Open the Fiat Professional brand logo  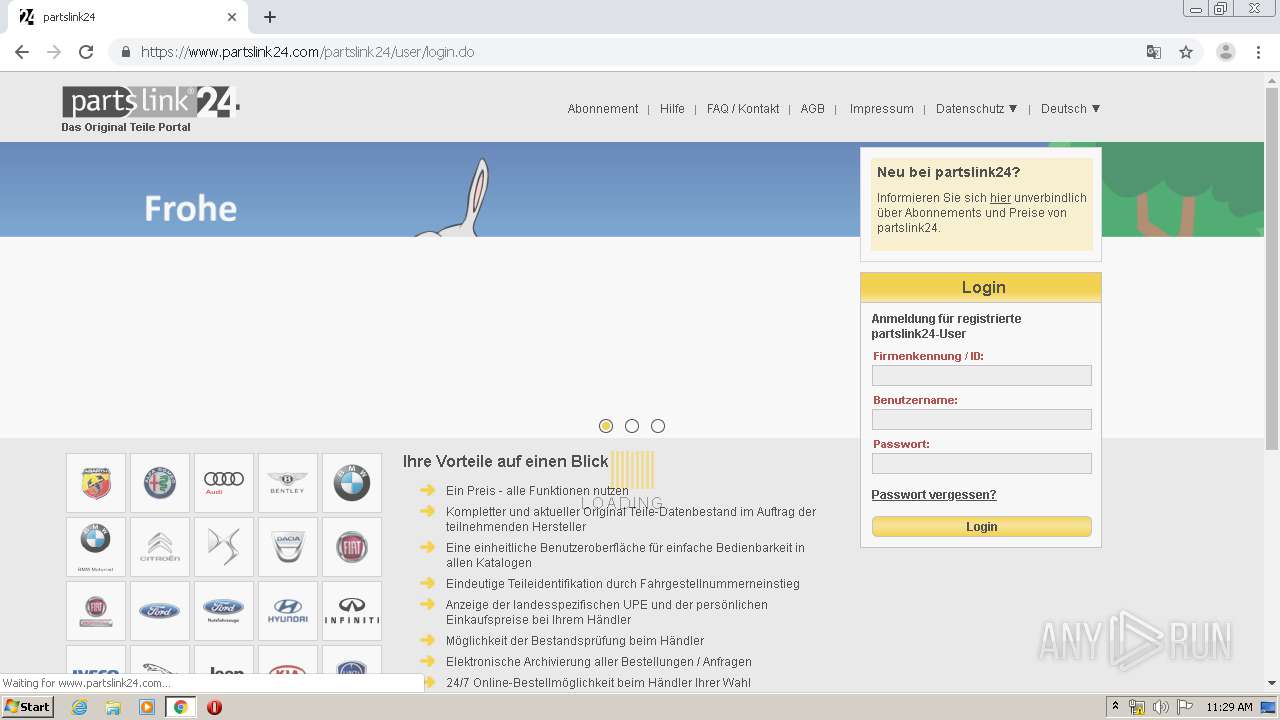[96, 611]
